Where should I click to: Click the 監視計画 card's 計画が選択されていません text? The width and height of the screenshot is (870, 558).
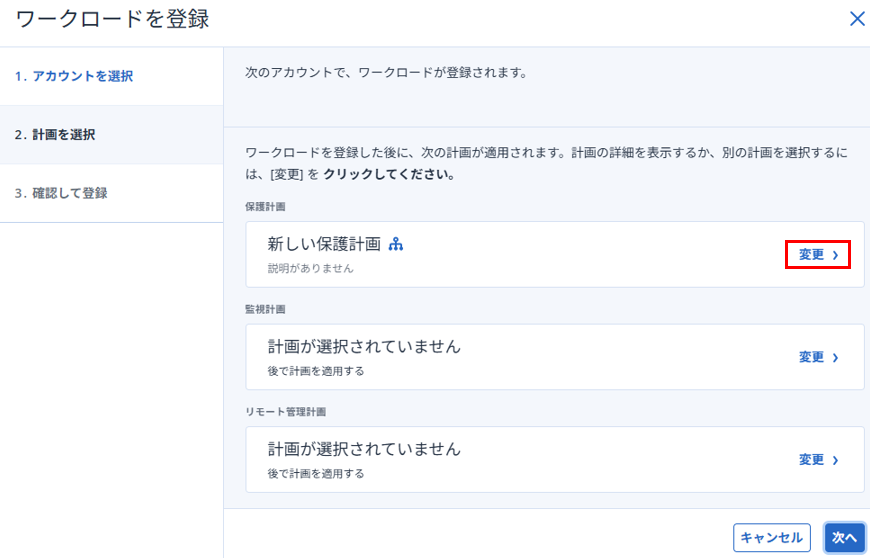point(364,346)
